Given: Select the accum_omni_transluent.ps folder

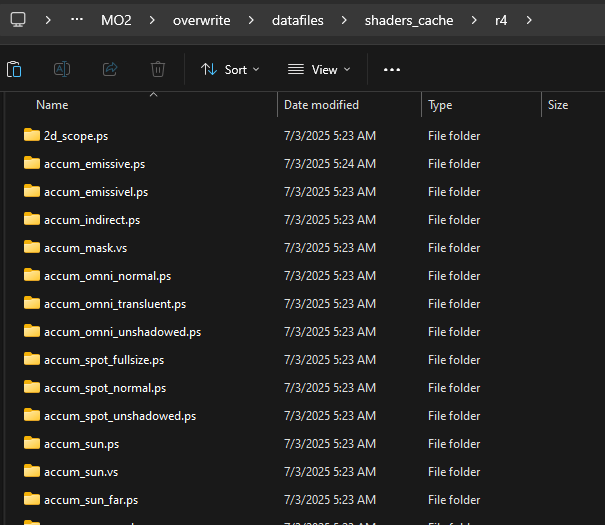Looking at the screenshot, I should pos(115,304).
